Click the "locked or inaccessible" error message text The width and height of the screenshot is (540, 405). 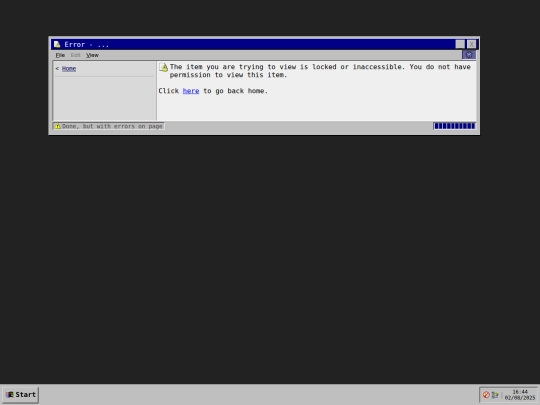tap(320, 71)
